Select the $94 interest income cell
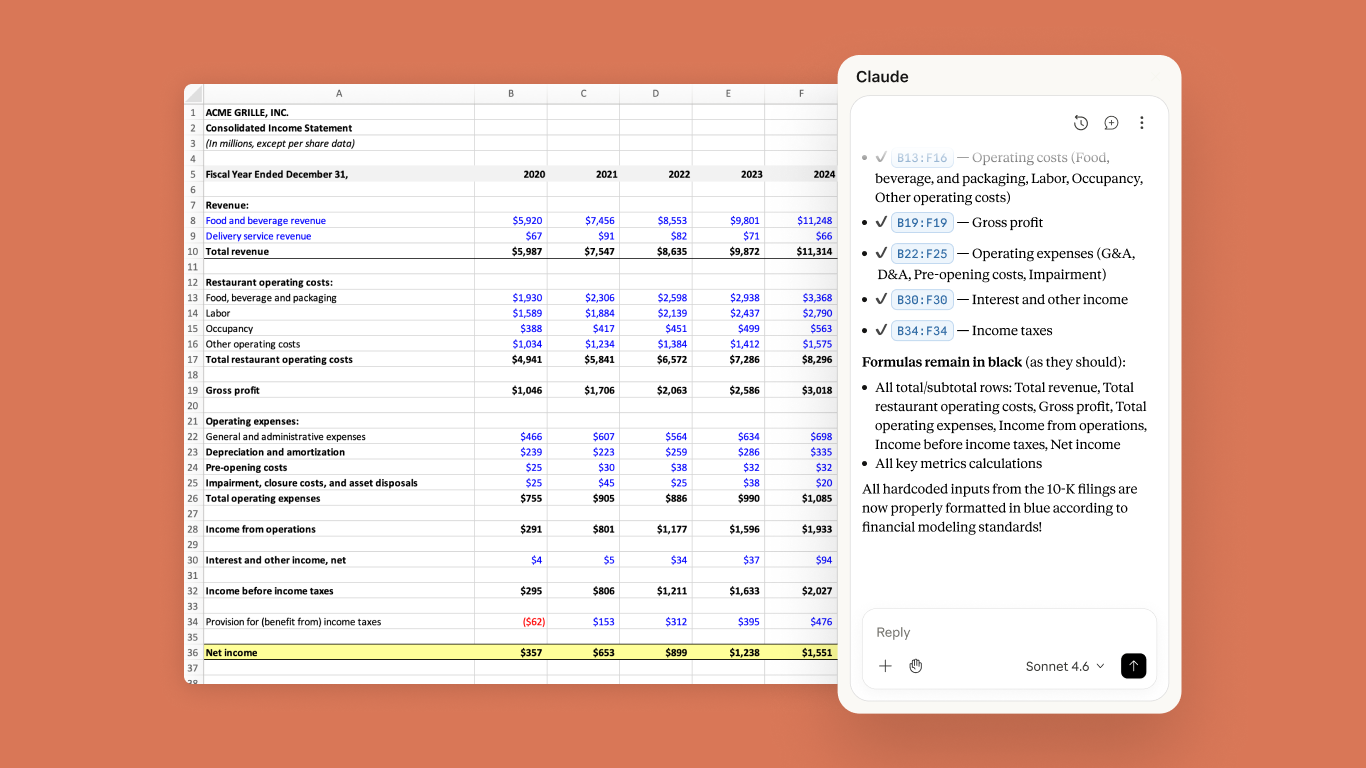The image size is (1366, 768). tap(800, 560)
